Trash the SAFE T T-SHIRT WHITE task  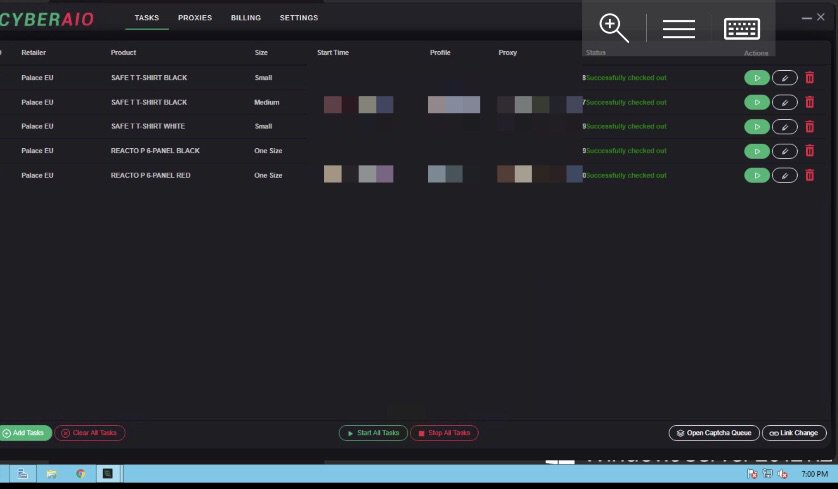coord(810,127)
